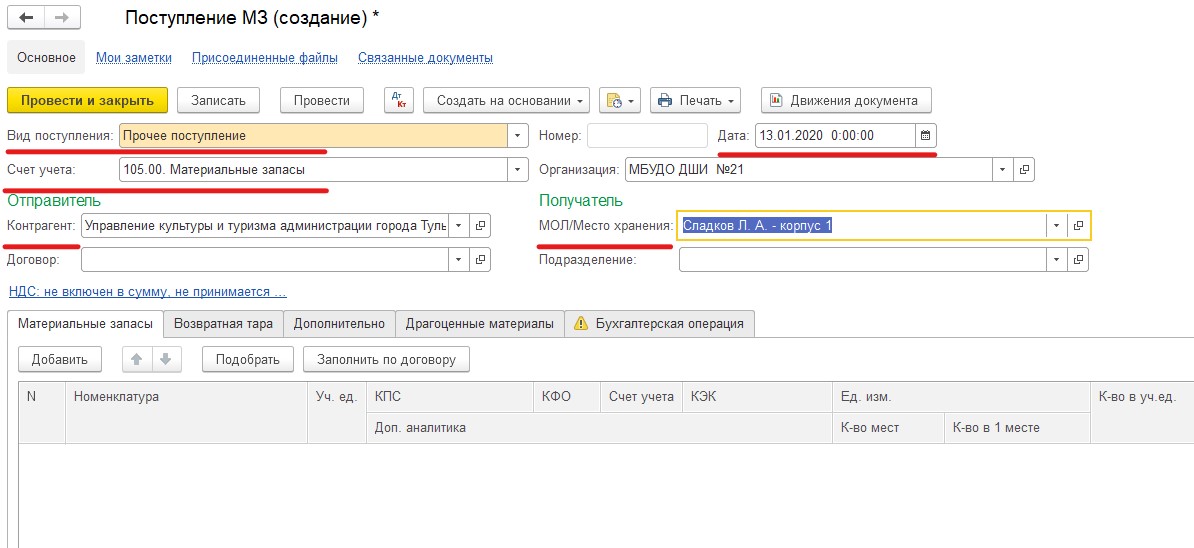Screen dimensions: 1194x548
Task: Expand the Счет учета dropdown
Action: click(518, 170)
